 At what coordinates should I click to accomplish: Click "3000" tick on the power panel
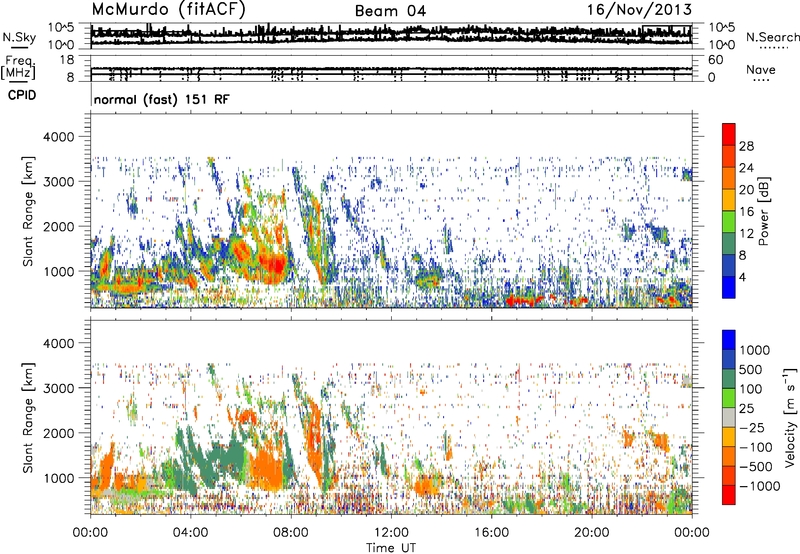(x=58, y=182)
